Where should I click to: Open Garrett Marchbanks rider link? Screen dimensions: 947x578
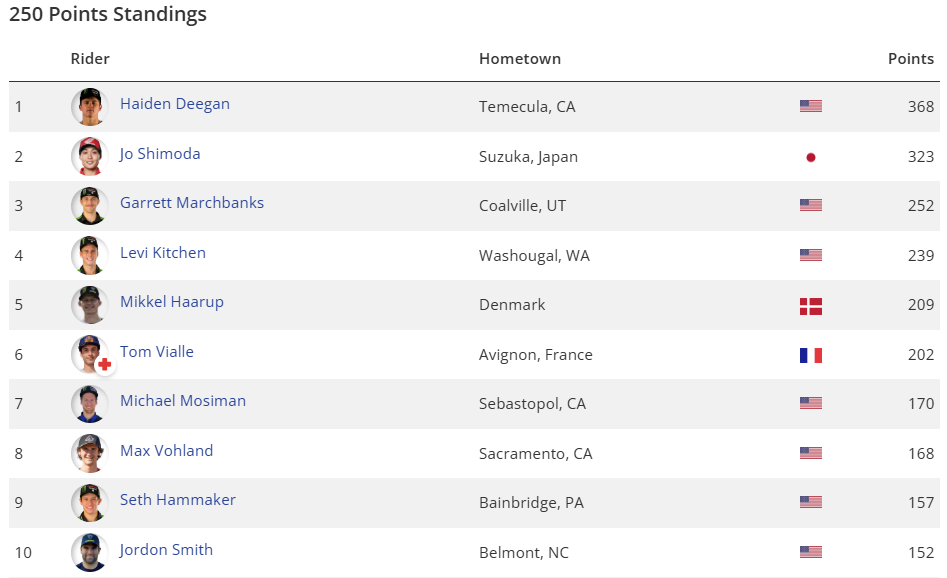click(x=192, y=203)
